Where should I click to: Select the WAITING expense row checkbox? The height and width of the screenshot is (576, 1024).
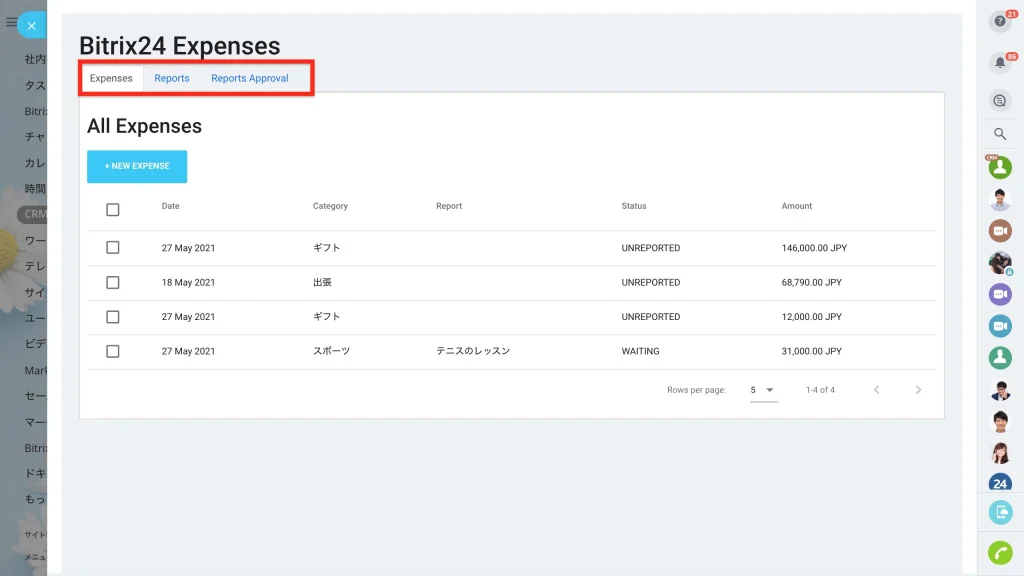[x=113, y=351]
